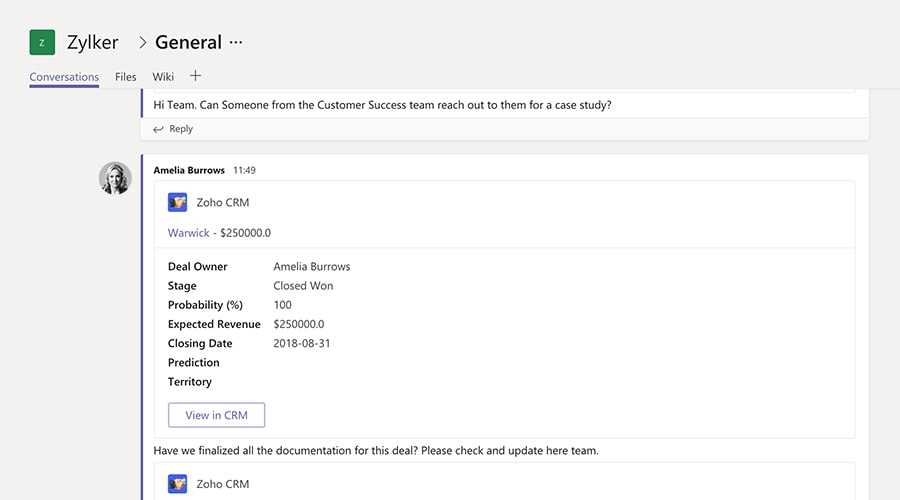
Task: Open the Files tab
Action: (x=126, y=77)
